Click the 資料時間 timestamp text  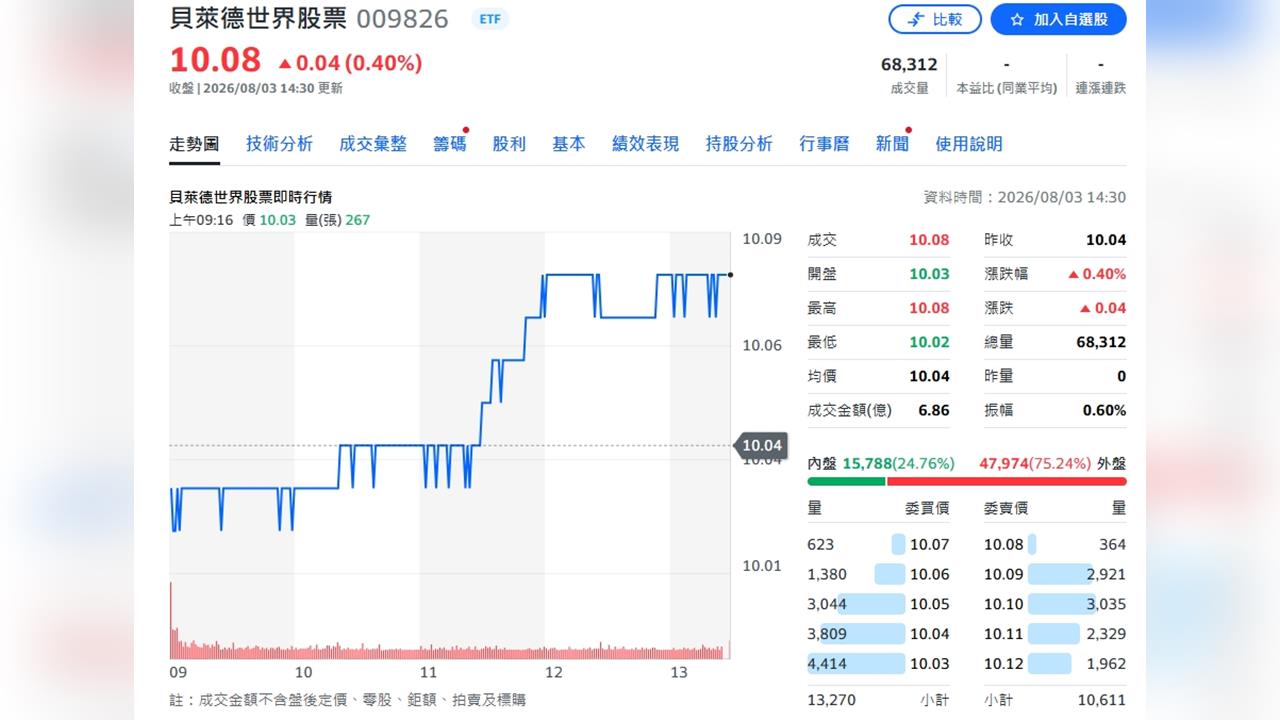1024,197
